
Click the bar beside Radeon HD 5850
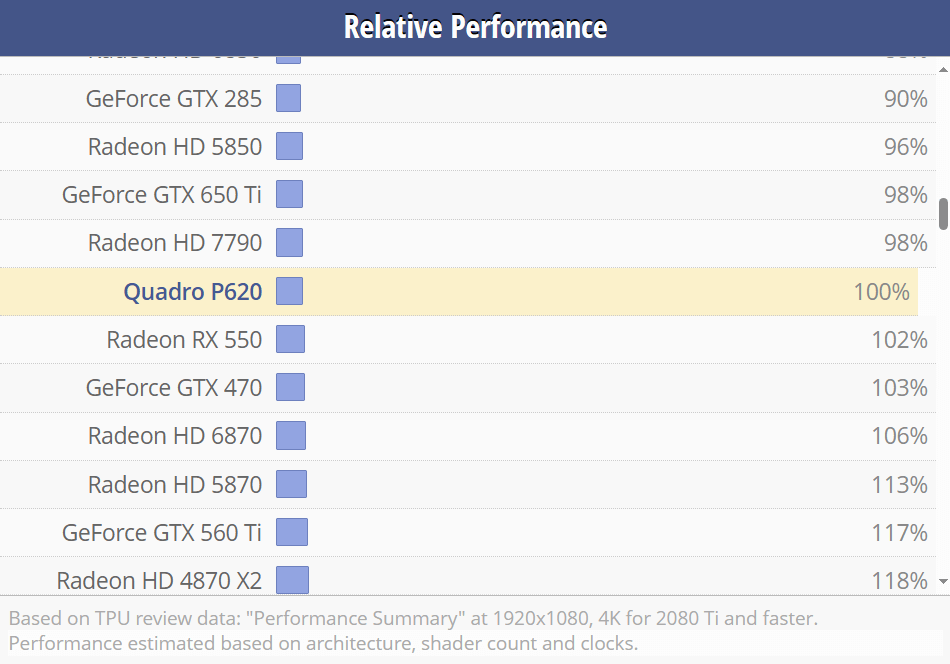289,147
